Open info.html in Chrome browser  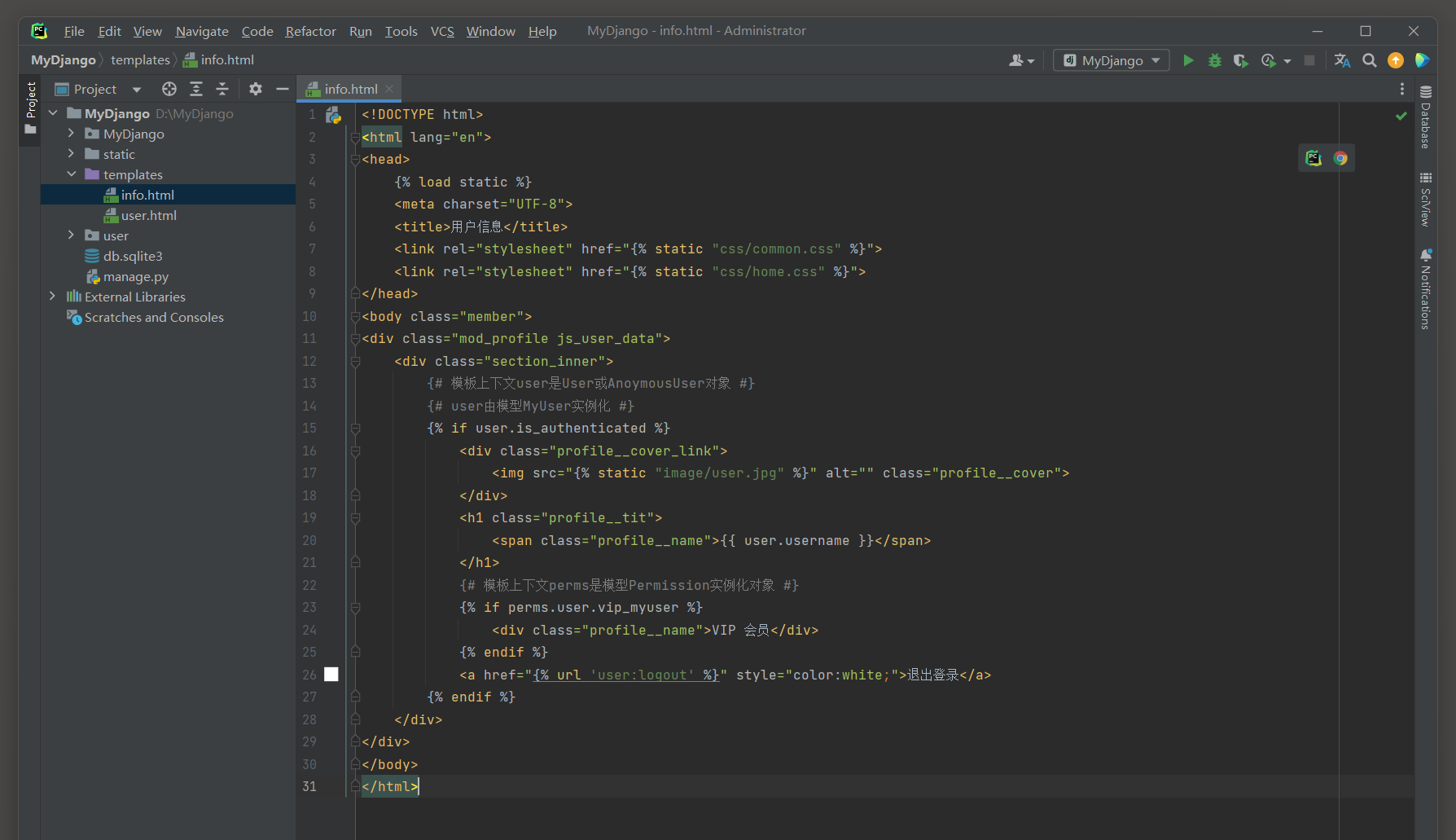click(1340, 158)
